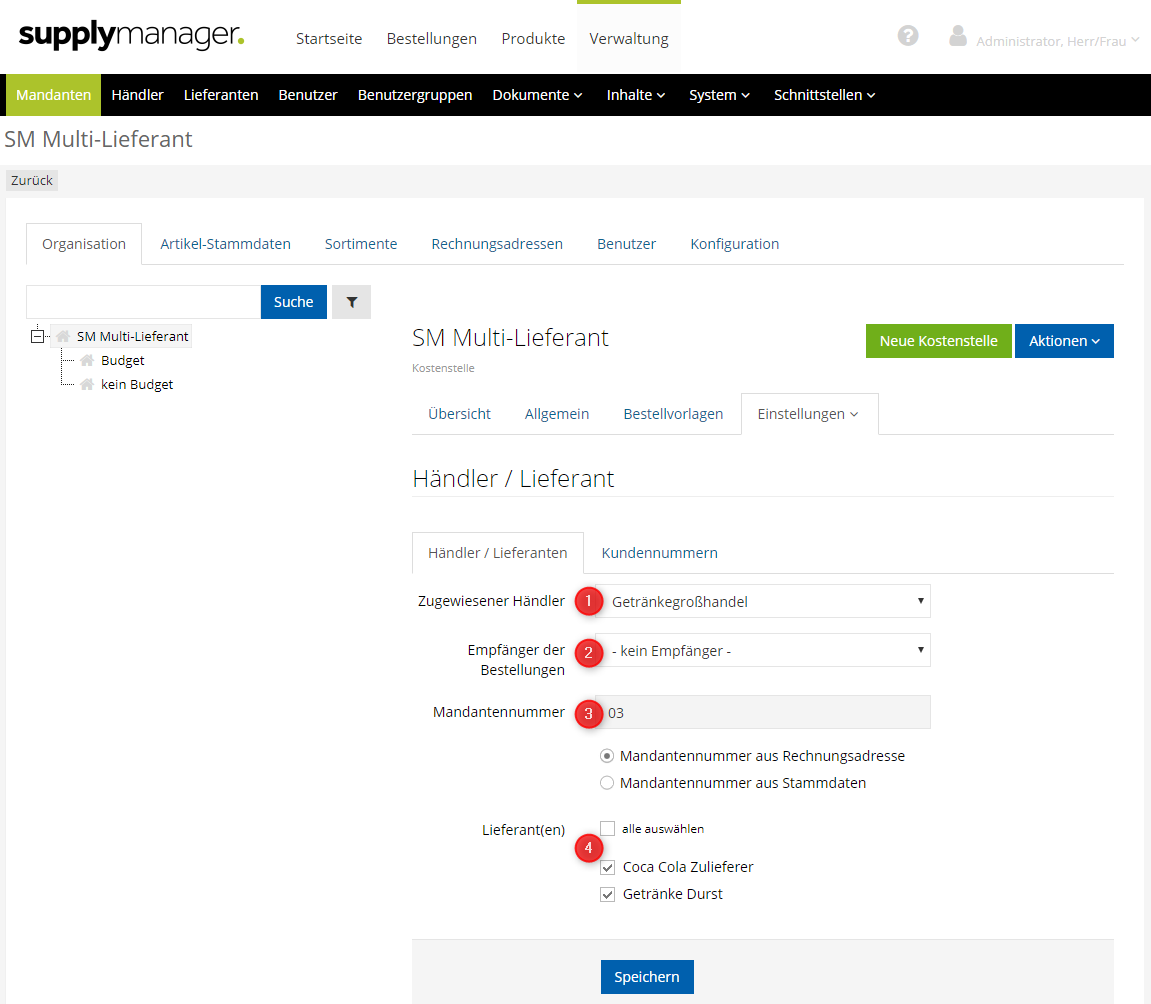Enable the alle auswählen checkbox

pos(607,828)
